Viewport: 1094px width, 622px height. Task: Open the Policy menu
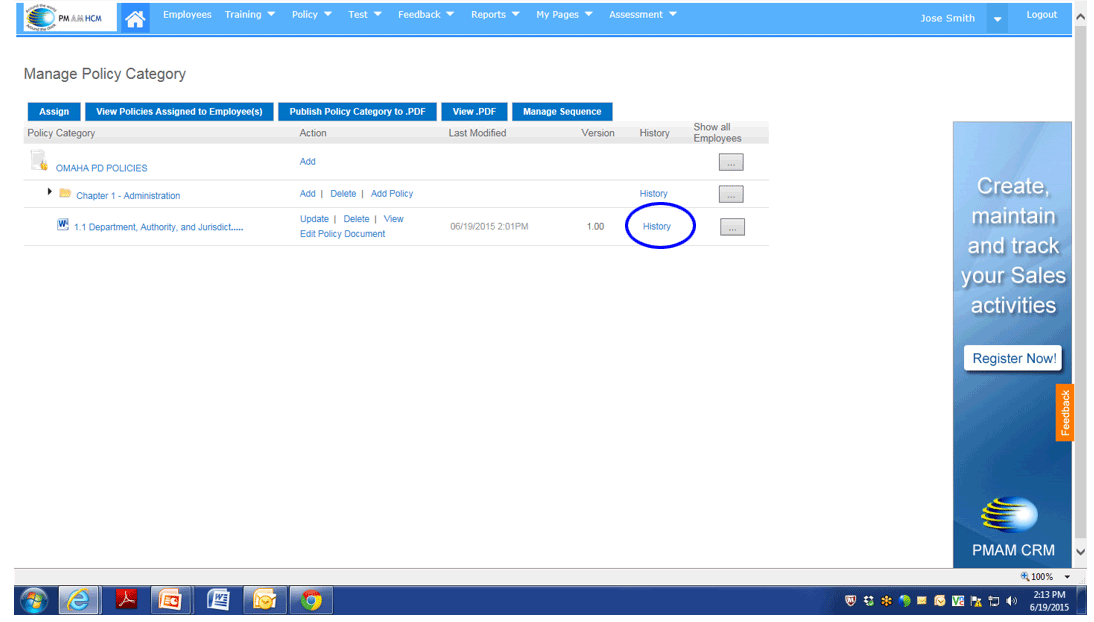pos(311,15)
